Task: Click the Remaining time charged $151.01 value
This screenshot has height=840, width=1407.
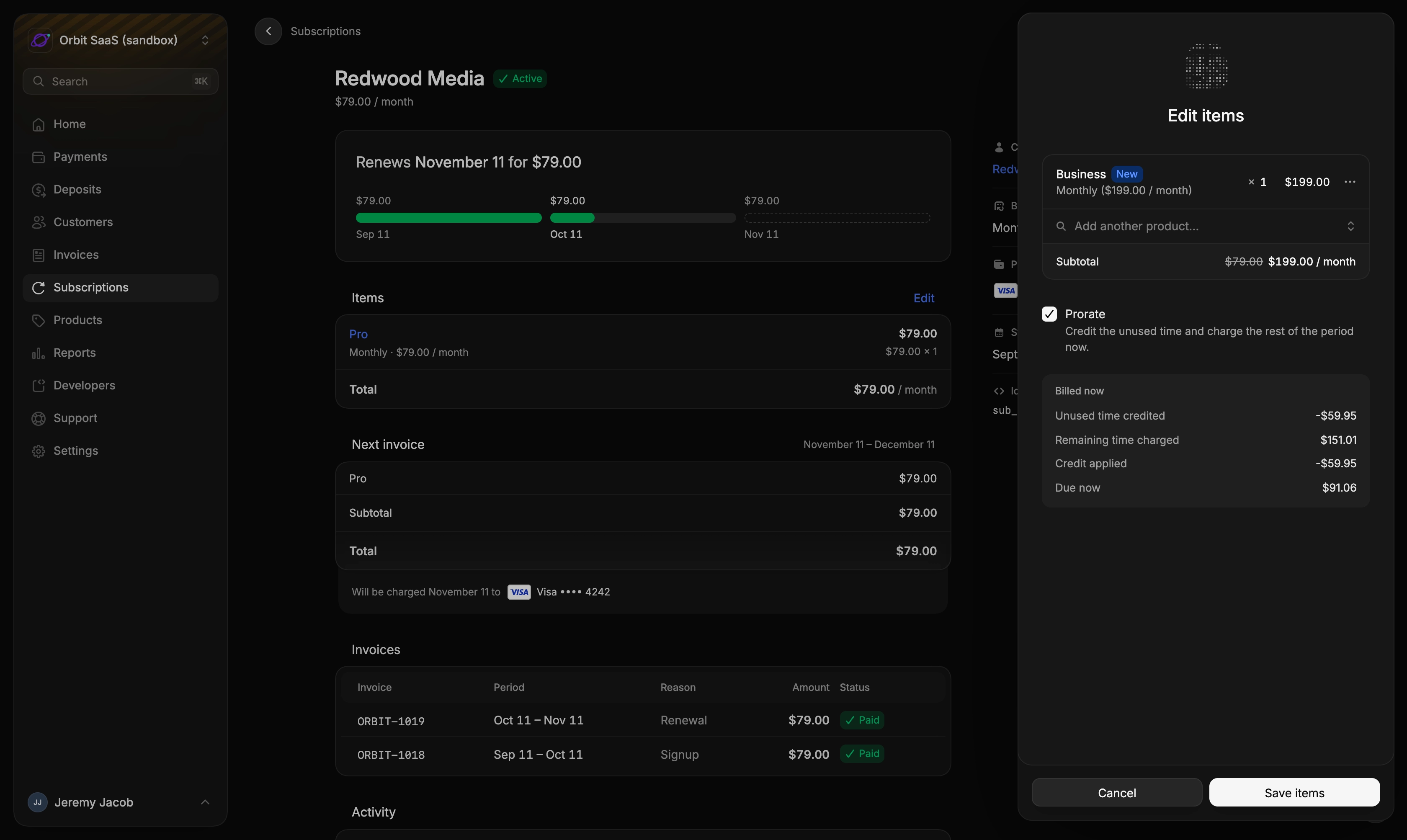Action: (x=1338, y=440)
